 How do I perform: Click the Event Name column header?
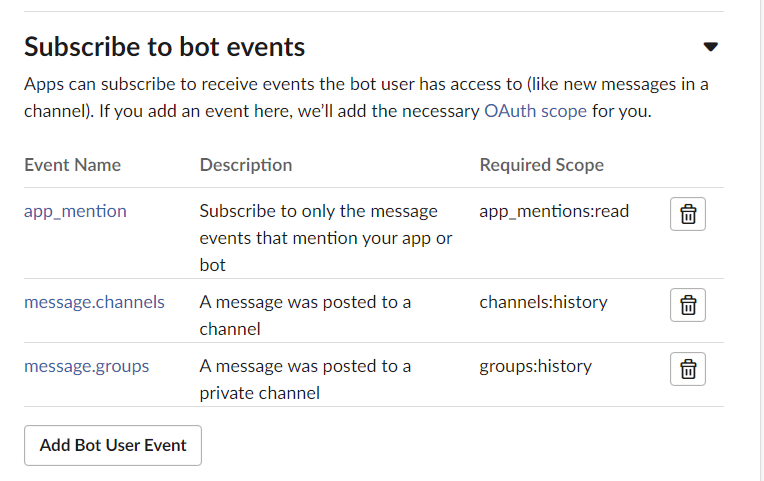click(72, 165)
